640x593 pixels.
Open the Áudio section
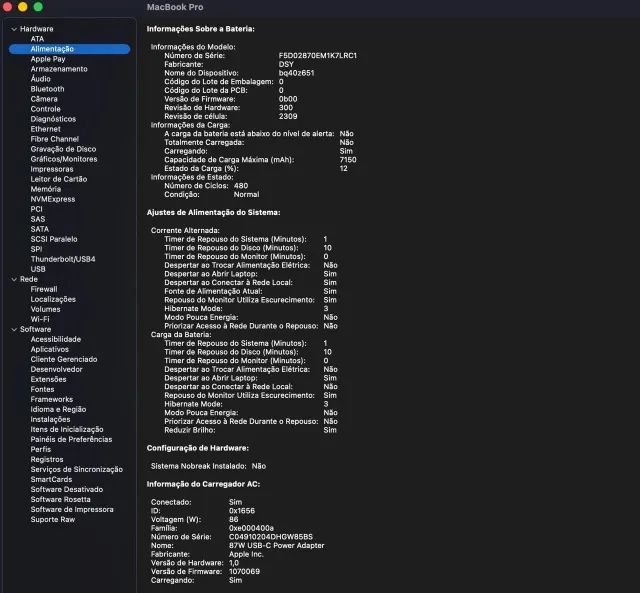(40, 79)
